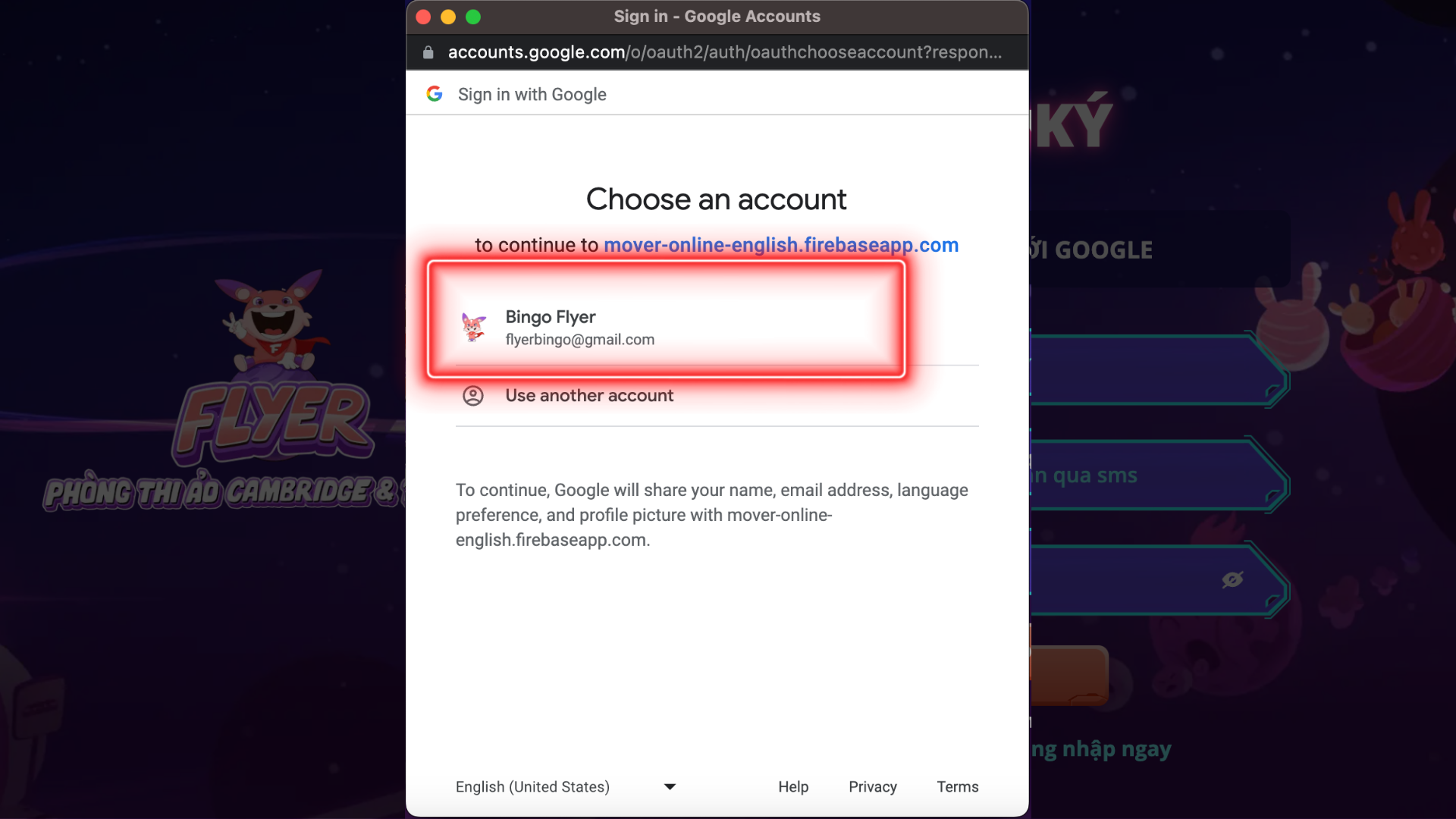Select English (United States) language selector
The height and width of the screenshot is (819, 1456).
(x=532, y=787)
